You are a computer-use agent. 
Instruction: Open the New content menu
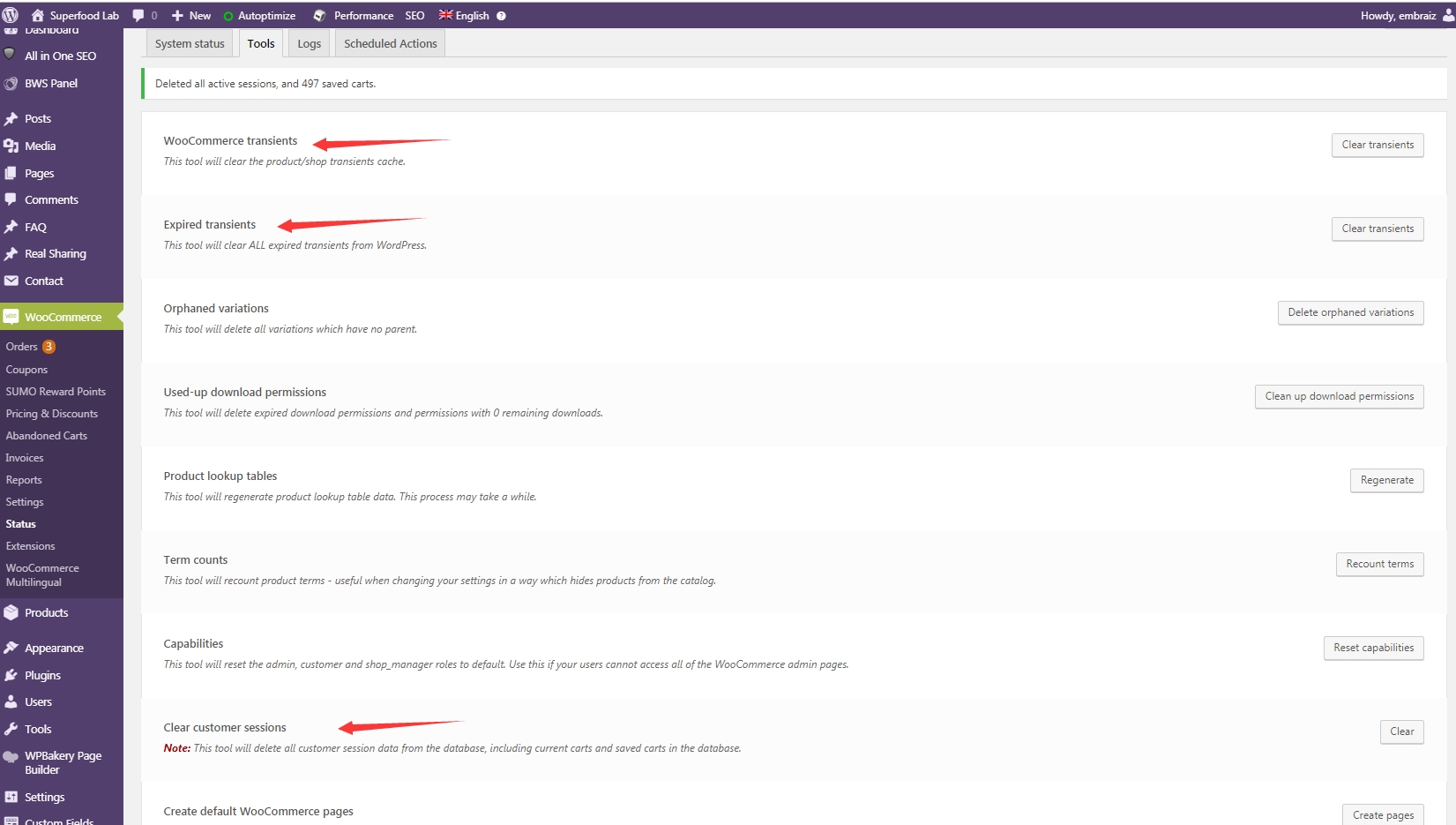click(x=191, y=15)
